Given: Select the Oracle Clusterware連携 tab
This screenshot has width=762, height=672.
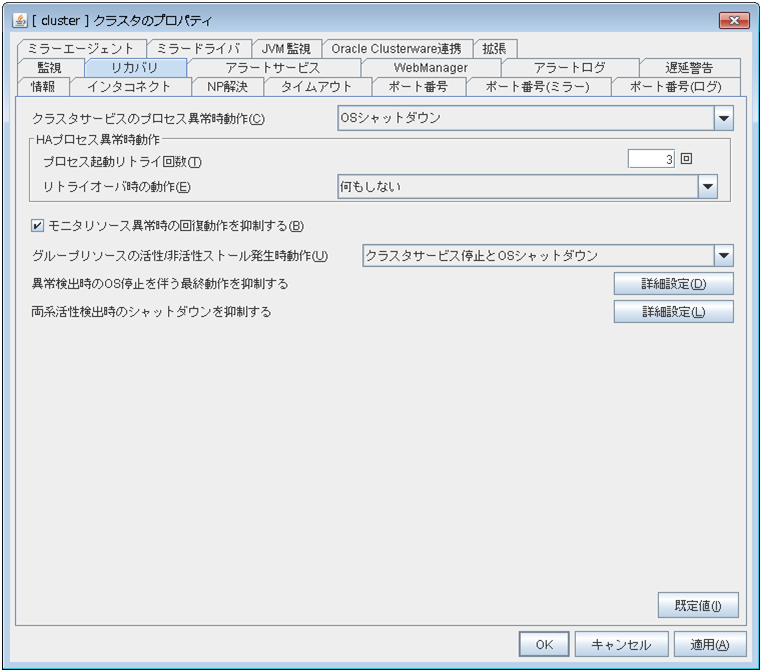Looking at the screenshot, I should [x=396, y=49].
